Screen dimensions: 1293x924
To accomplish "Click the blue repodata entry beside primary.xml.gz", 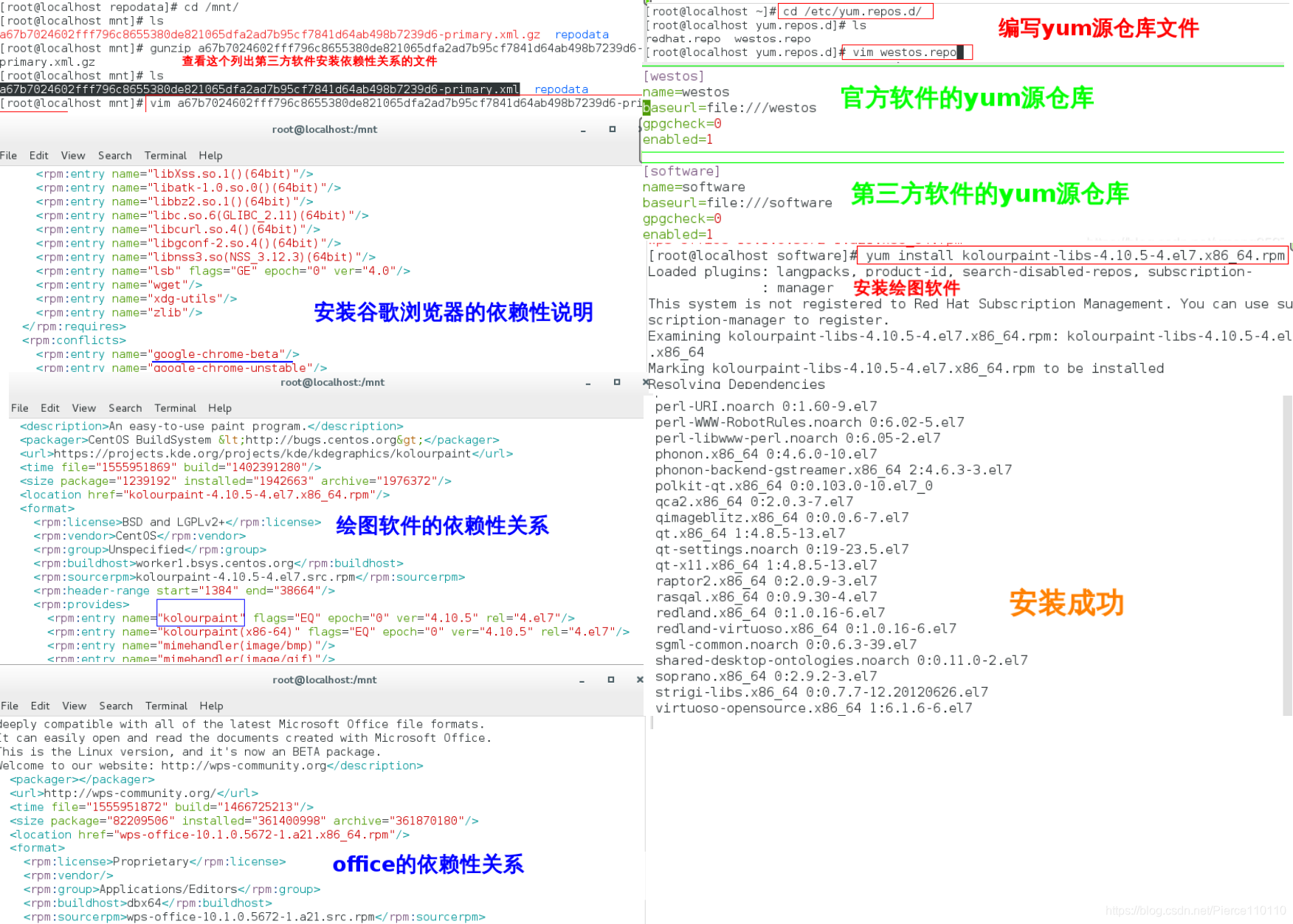I will [582, 35].
